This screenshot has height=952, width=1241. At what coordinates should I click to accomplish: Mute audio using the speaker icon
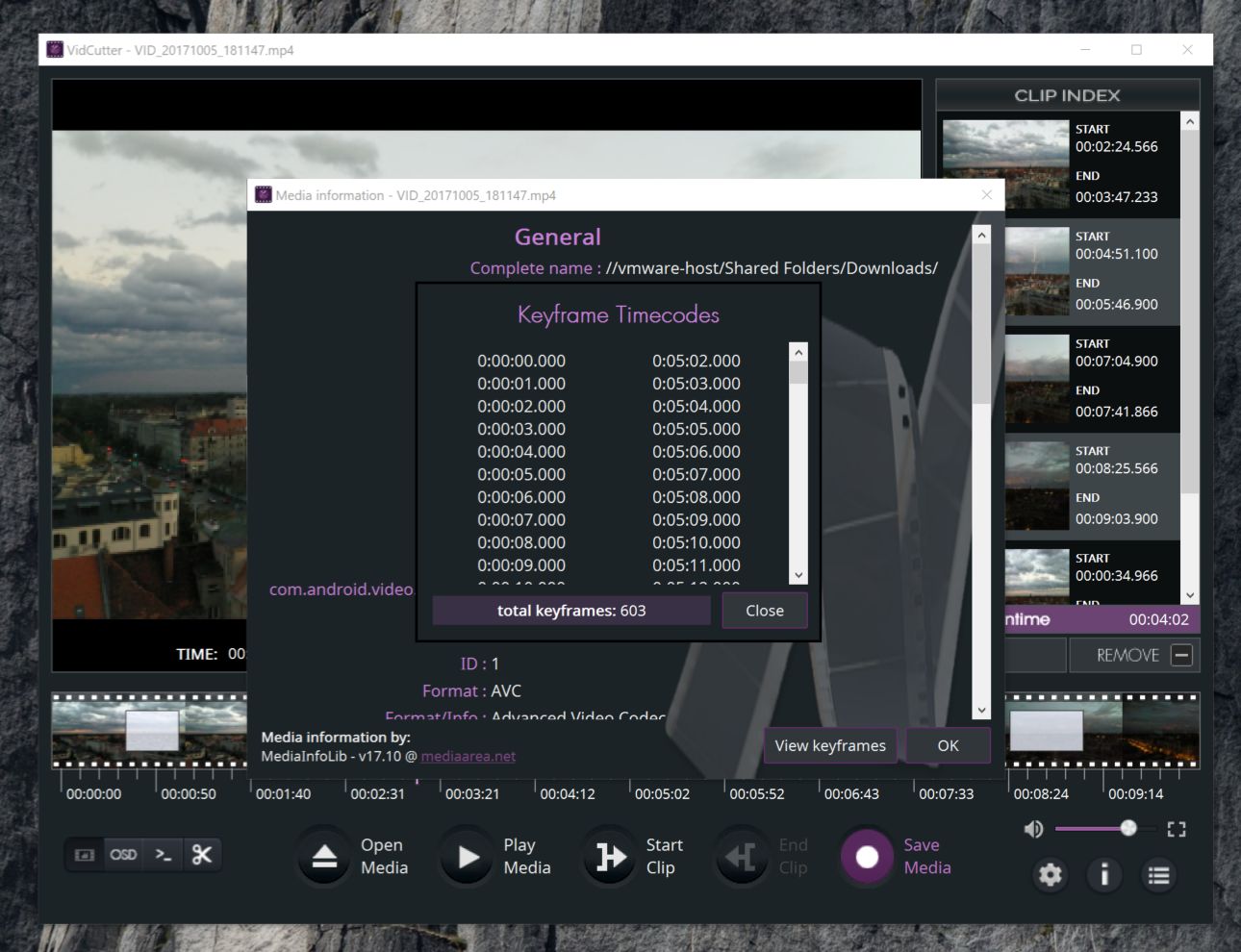[1034, 829]
